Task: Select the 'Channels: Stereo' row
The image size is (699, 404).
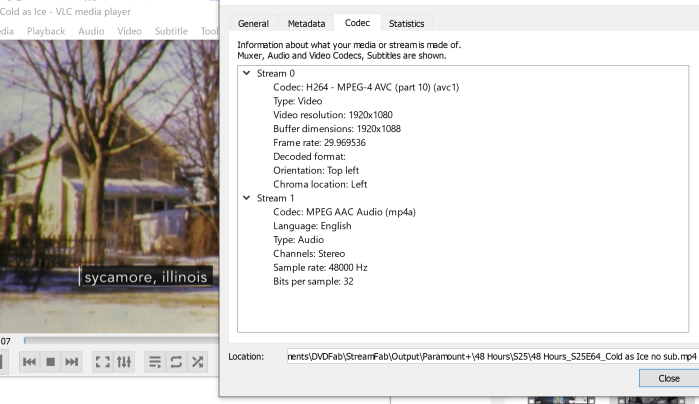Action: point(309,254)
